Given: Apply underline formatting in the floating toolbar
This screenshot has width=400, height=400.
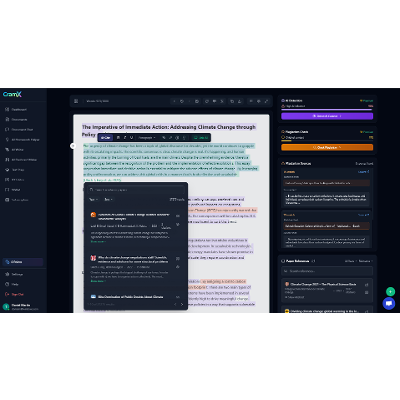Looking at the screenshot, I should (131, 137).
